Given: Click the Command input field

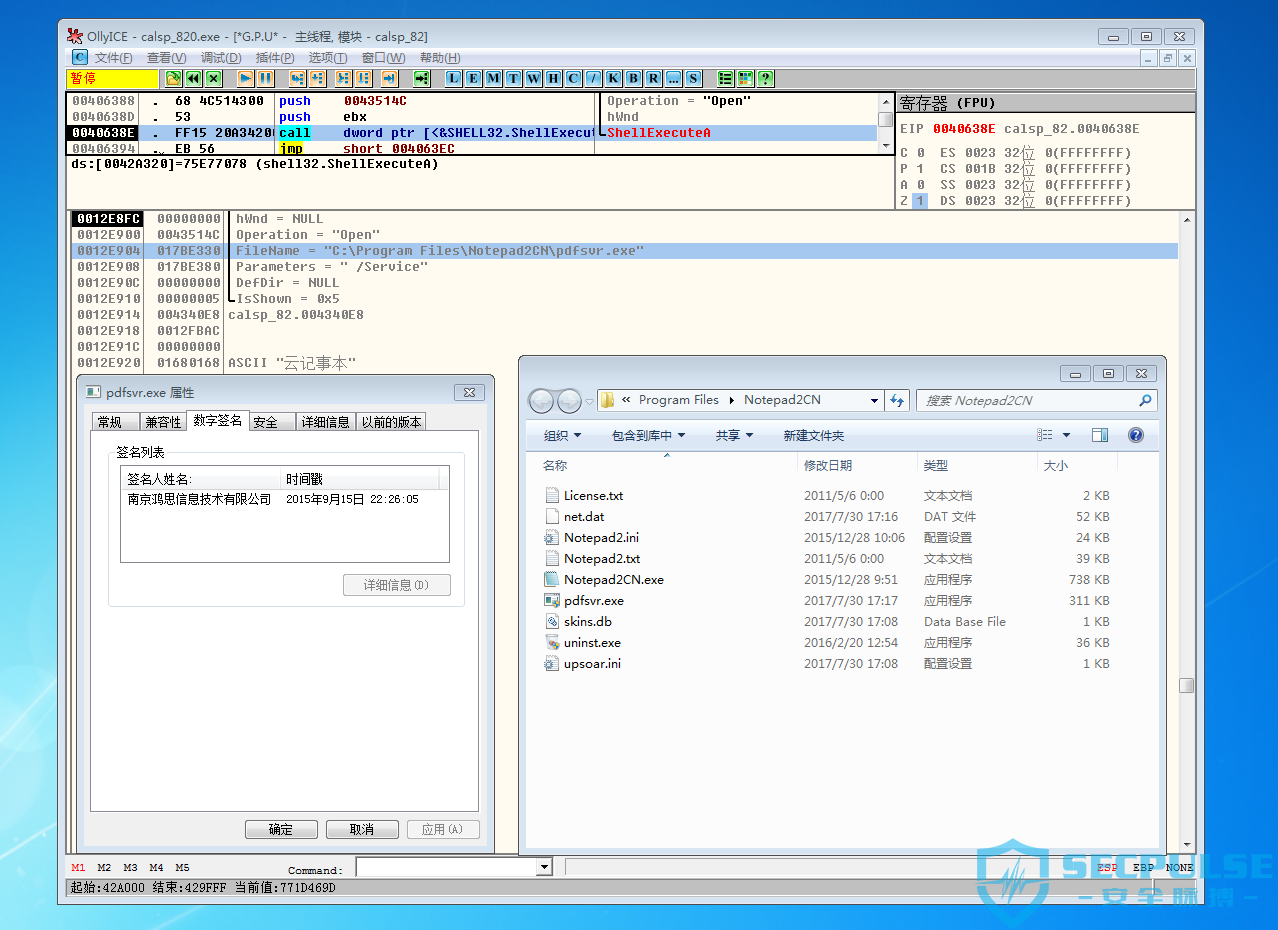Looking at the screenshot, I should [x=447, y=867].
